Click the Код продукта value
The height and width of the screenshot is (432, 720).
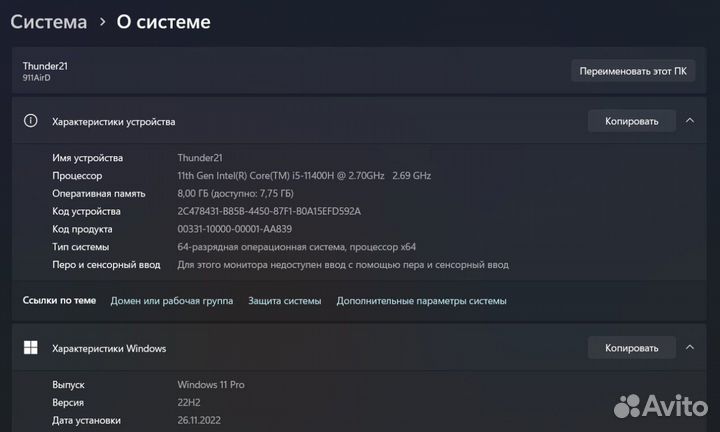235,229
